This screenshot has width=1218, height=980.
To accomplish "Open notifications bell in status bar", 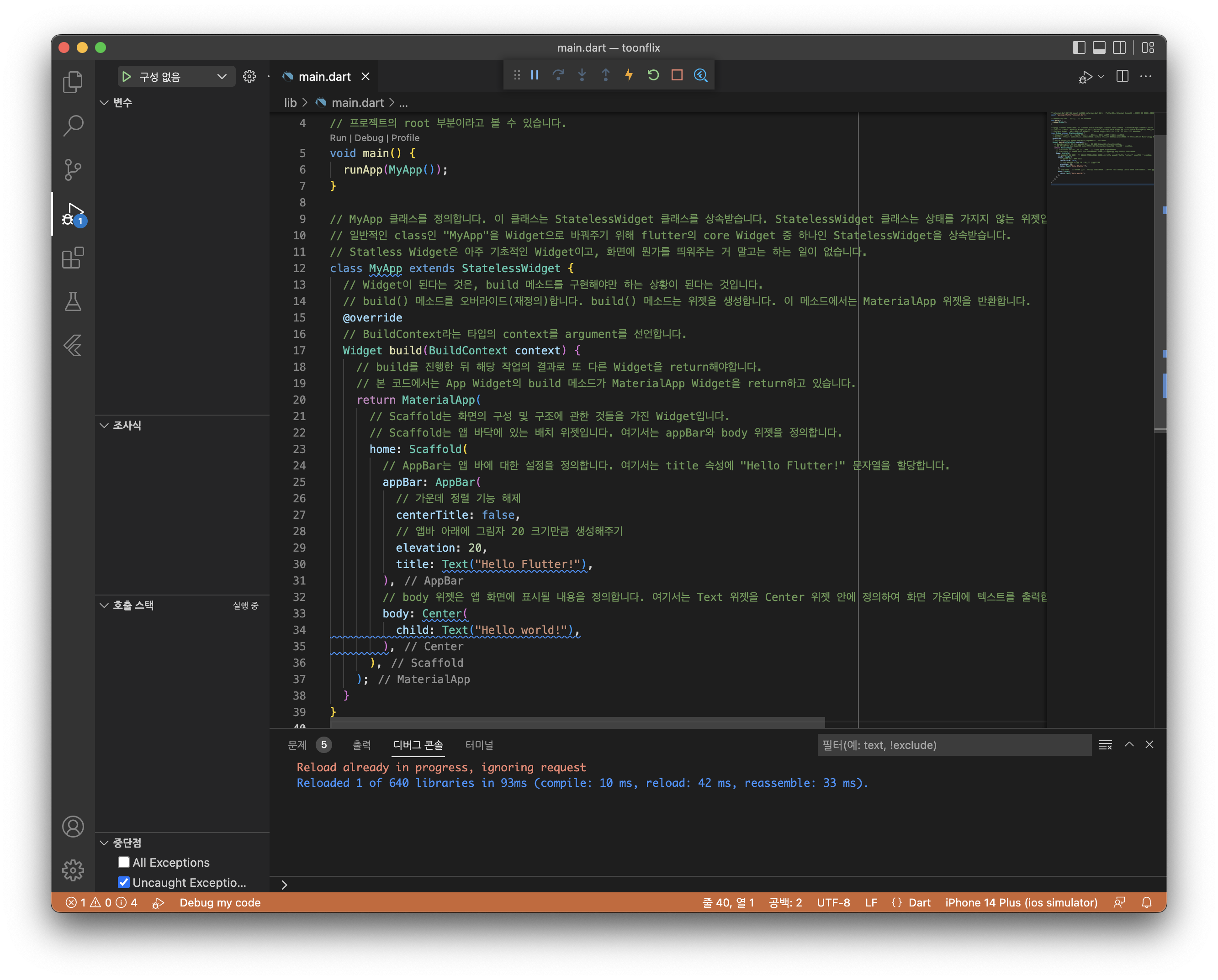I will click(x=1146, y=902).
